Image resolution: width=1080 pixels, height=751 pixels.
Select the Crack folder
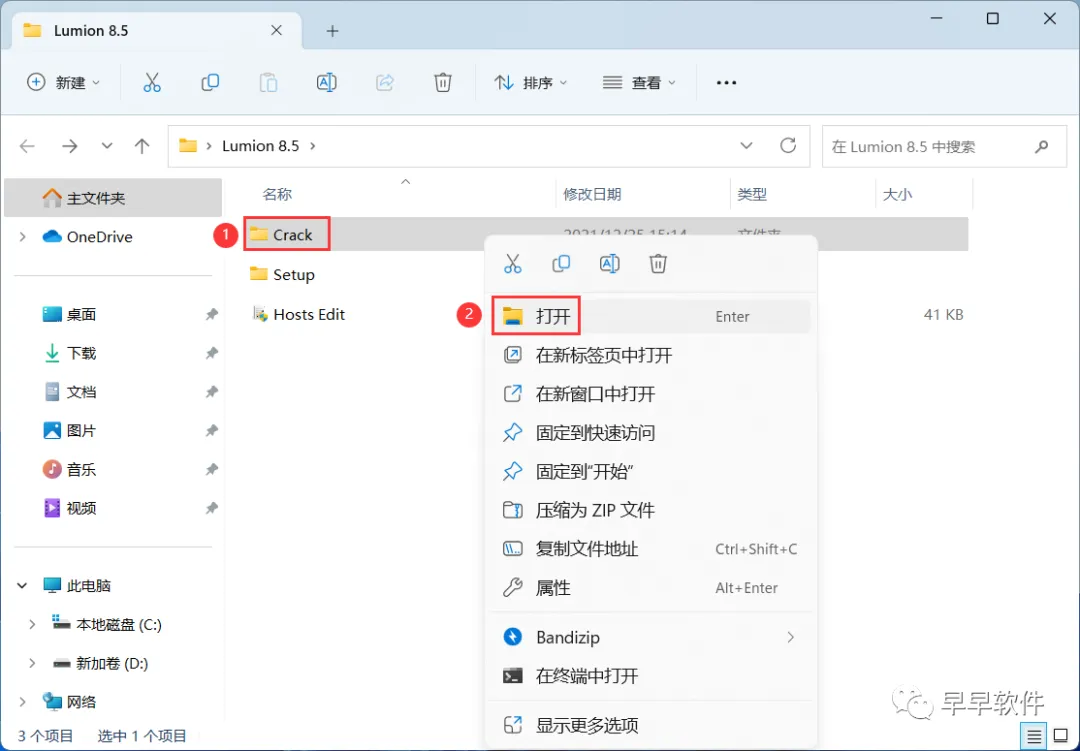coord(280,235)
